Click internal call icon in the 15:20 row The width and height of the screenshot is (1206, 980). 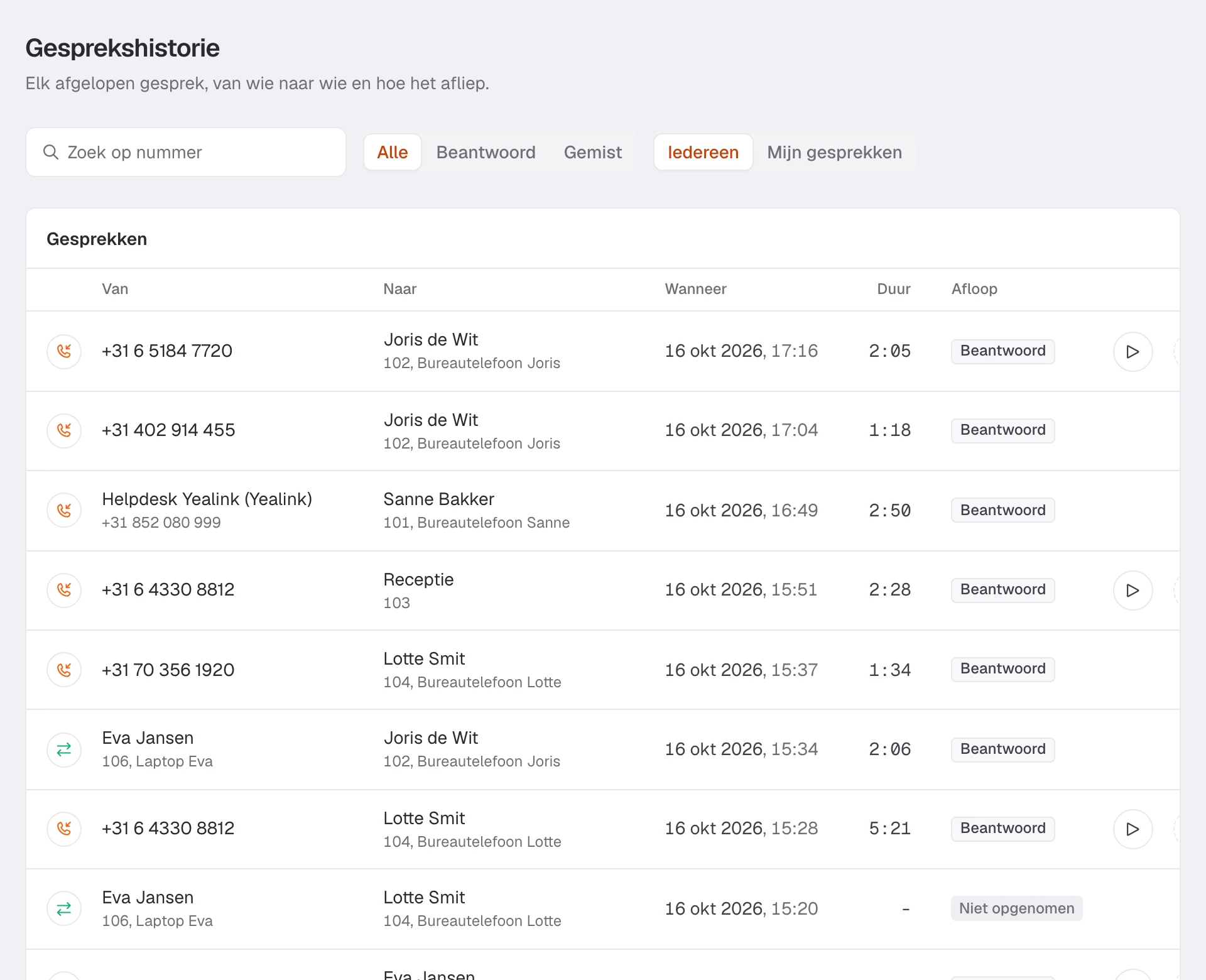click(64, 909)
